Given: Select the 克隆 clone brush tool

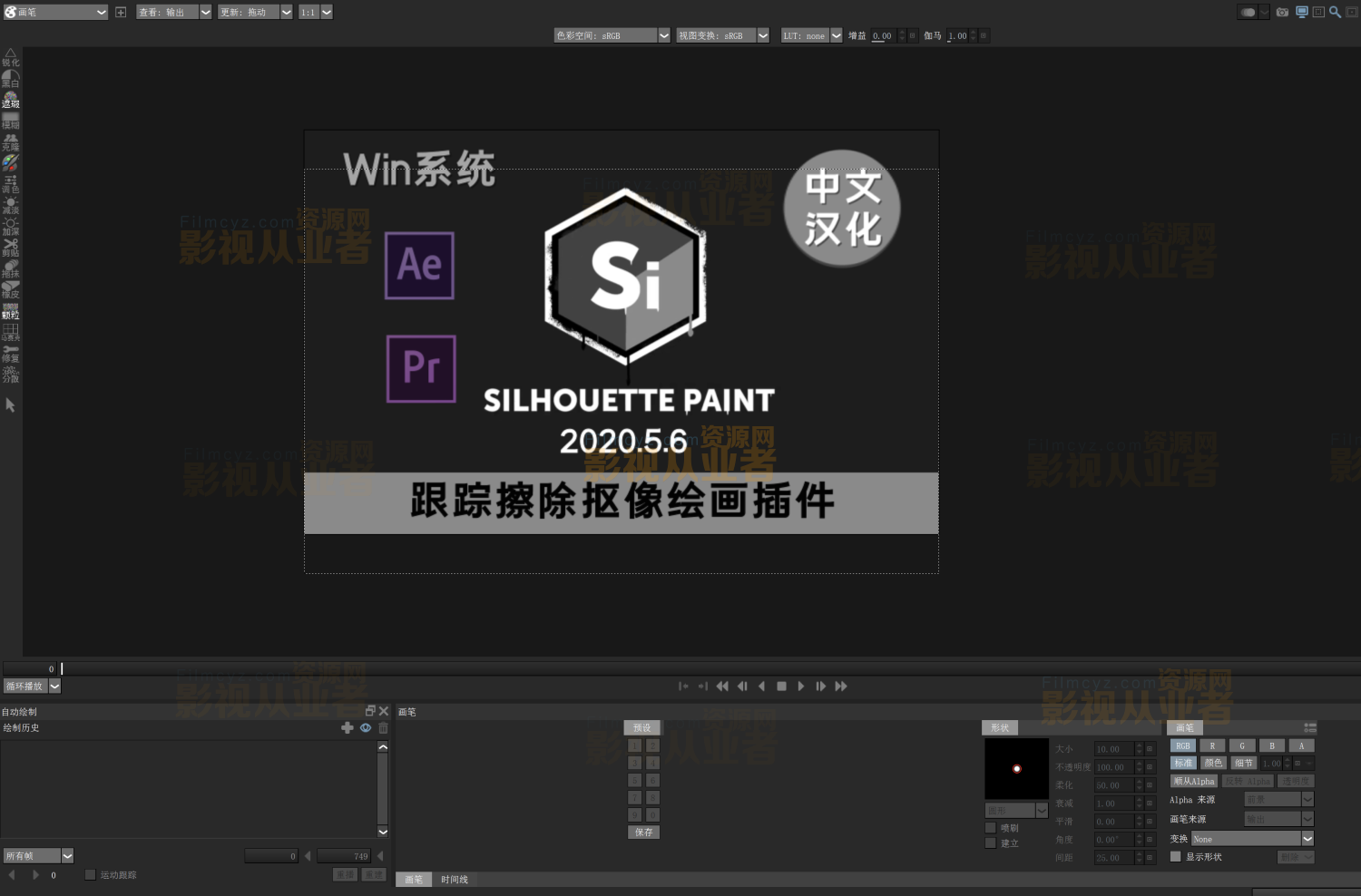Looking at the screenshot, I should (10, 141).
